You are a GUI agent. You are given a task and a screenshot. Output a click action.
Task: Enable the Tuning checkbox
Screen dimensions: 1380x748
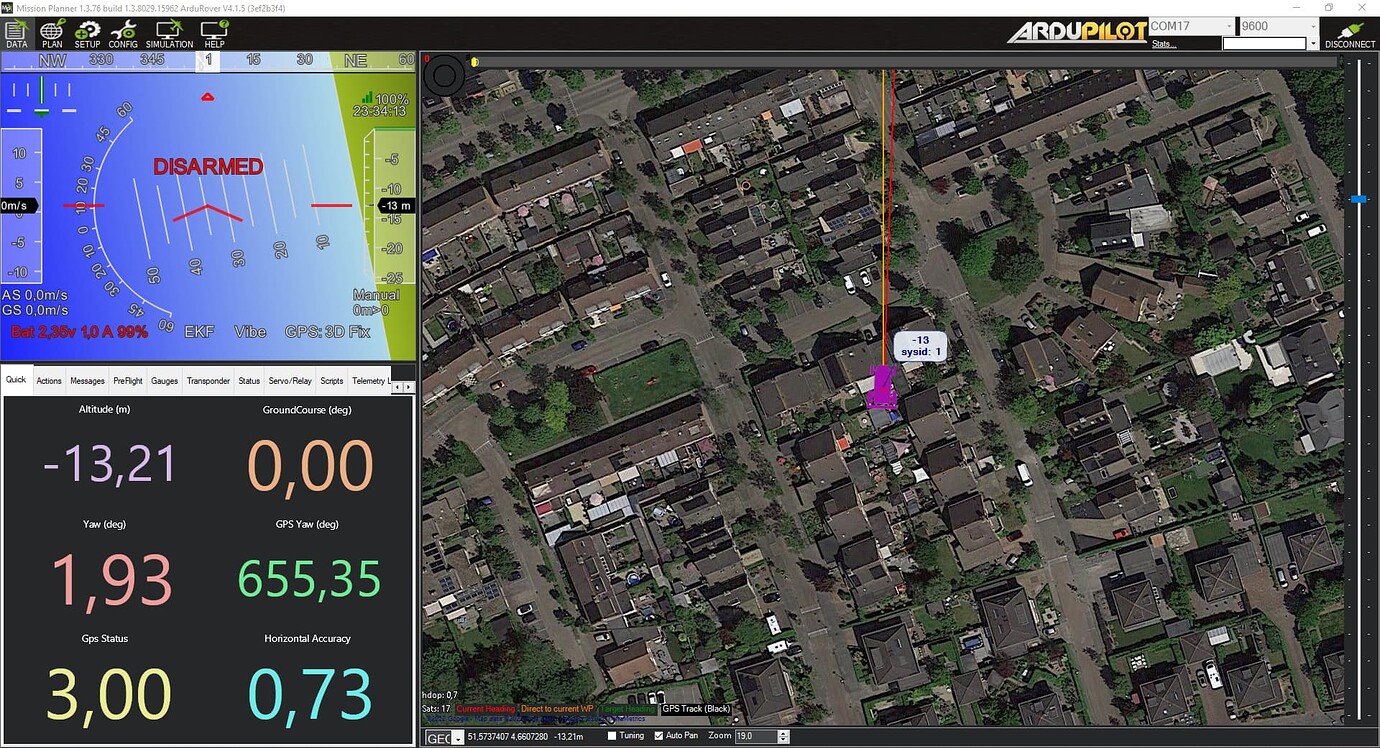[611, 735]
